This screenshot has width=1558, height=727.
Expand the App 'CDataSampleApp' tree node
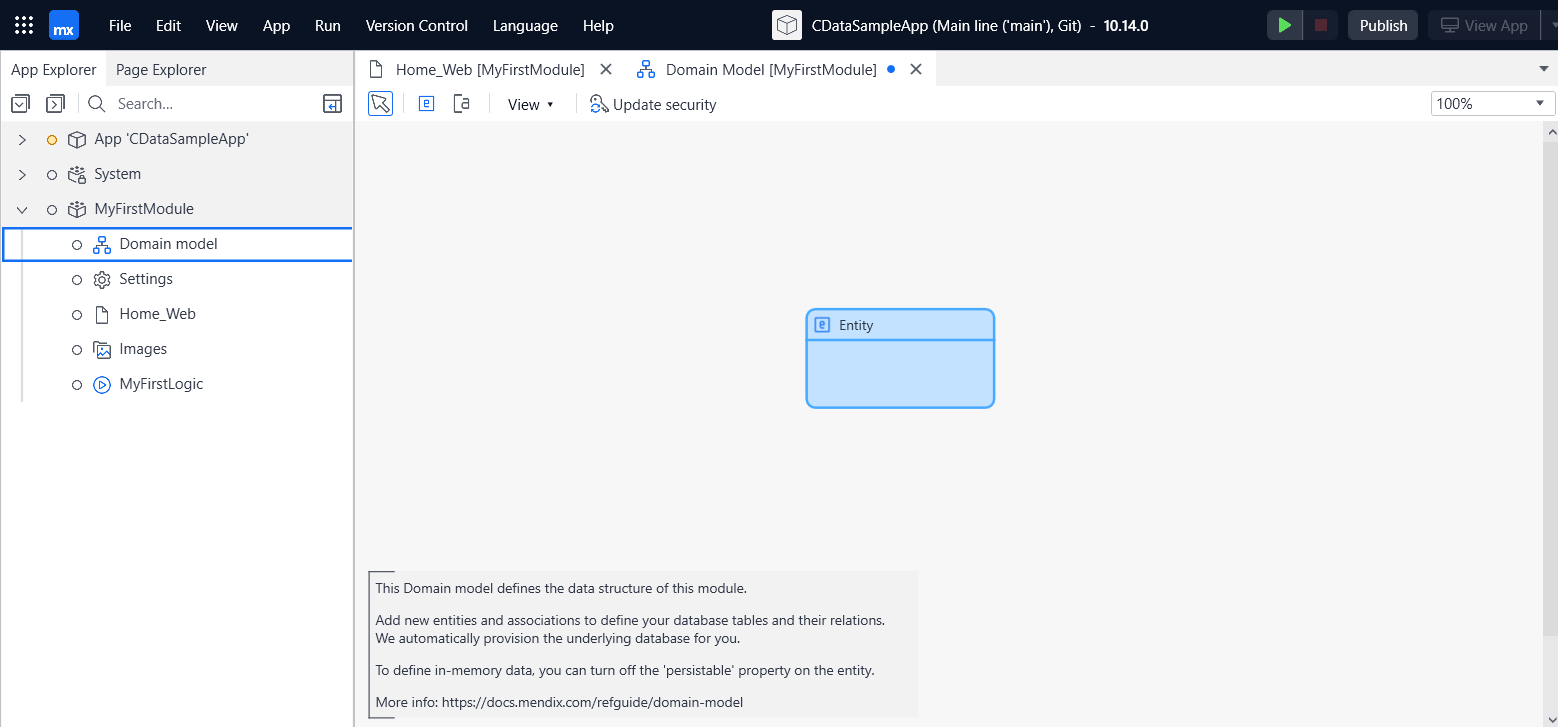tap(22, 139)
